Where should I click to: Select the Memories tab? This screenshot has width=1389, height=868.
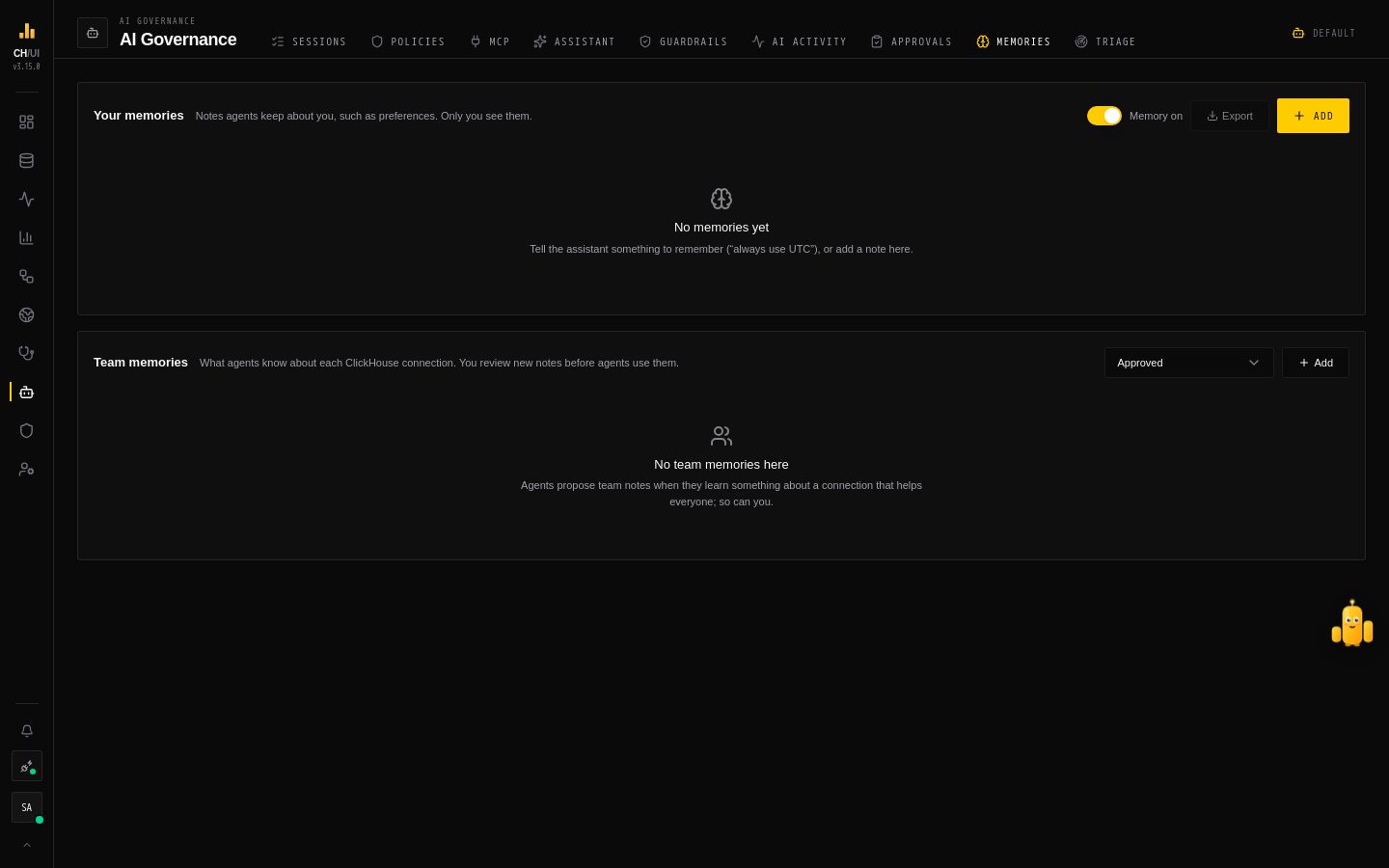1013,41
